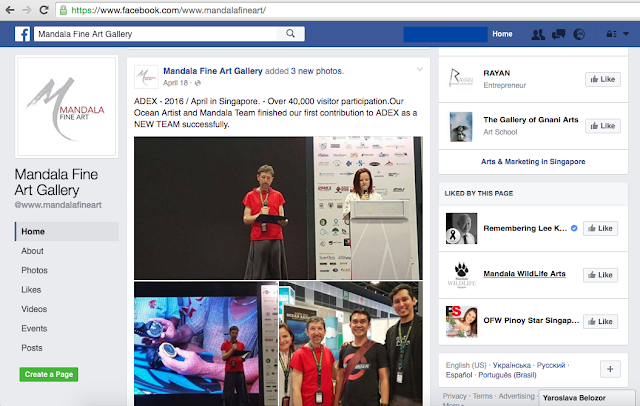Click the browser forward arrow
Viewport: 640px width, 406px height.
pos(27,10)
